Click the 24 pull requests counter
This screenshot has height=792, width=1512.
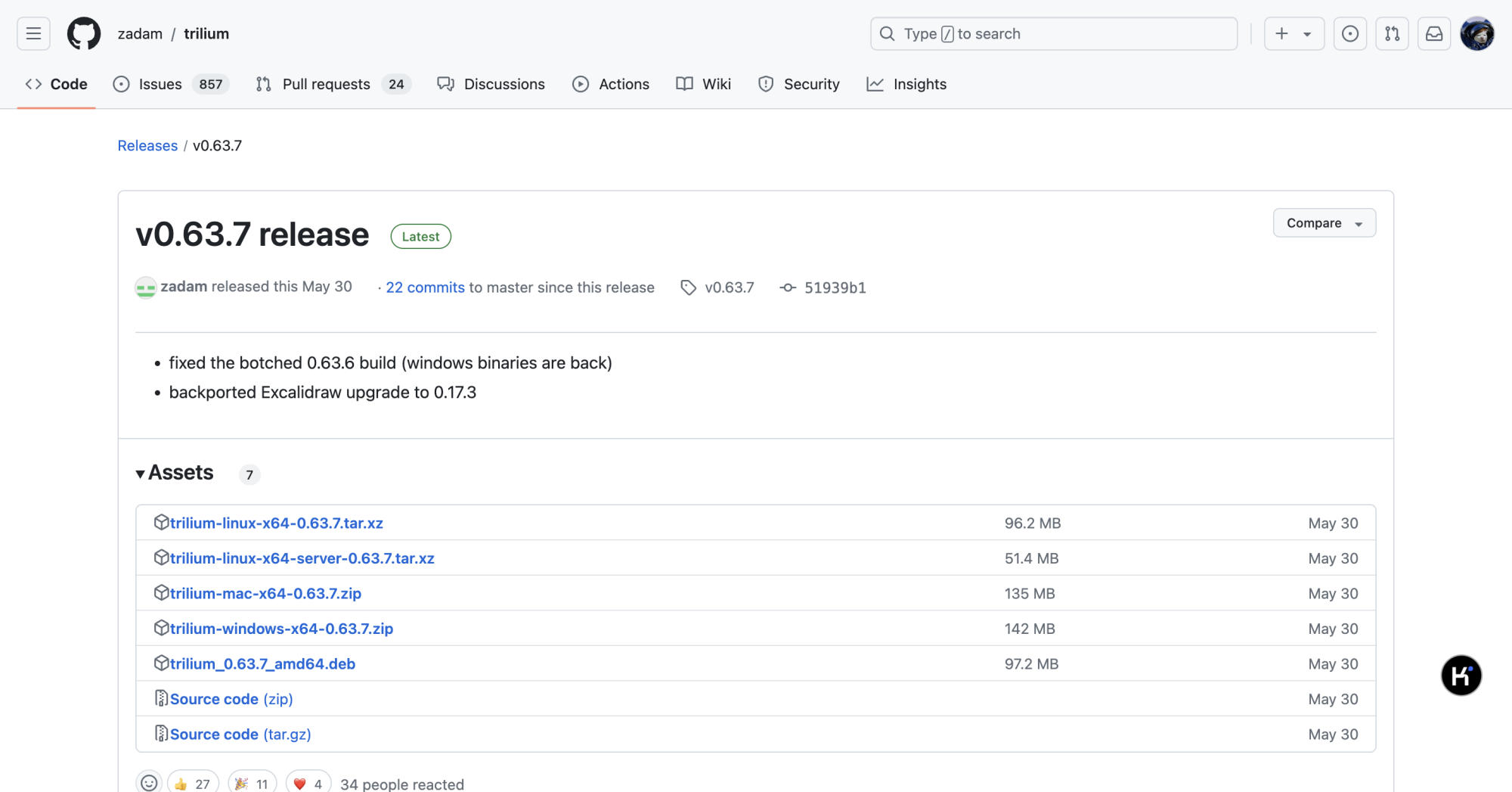(x=396, y=84)
